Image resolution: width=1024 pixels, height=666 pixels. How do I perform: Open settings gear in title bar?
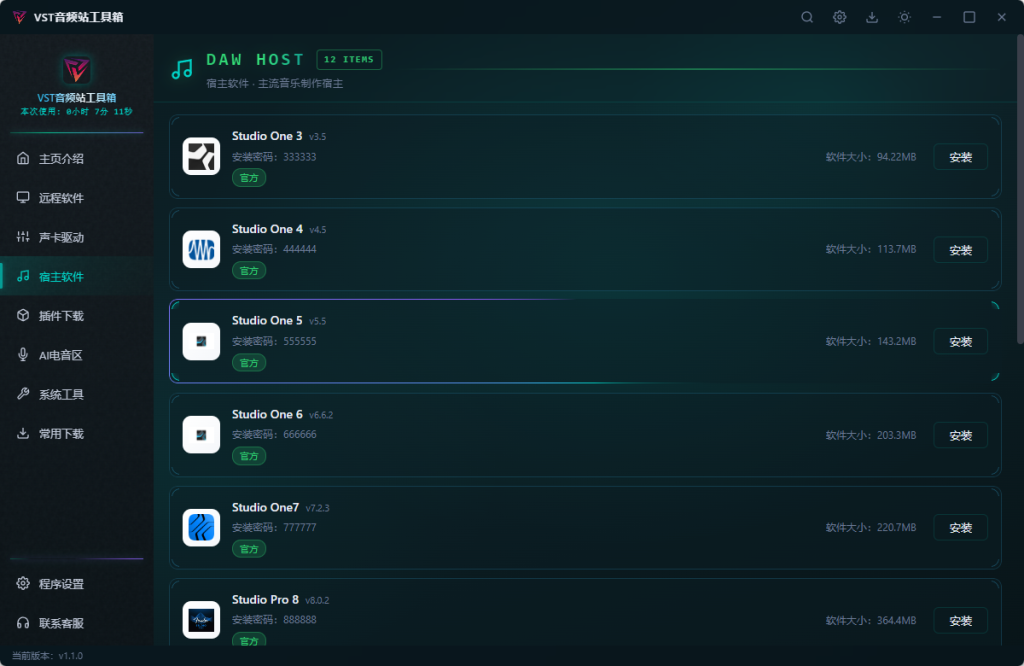(840, 17)
